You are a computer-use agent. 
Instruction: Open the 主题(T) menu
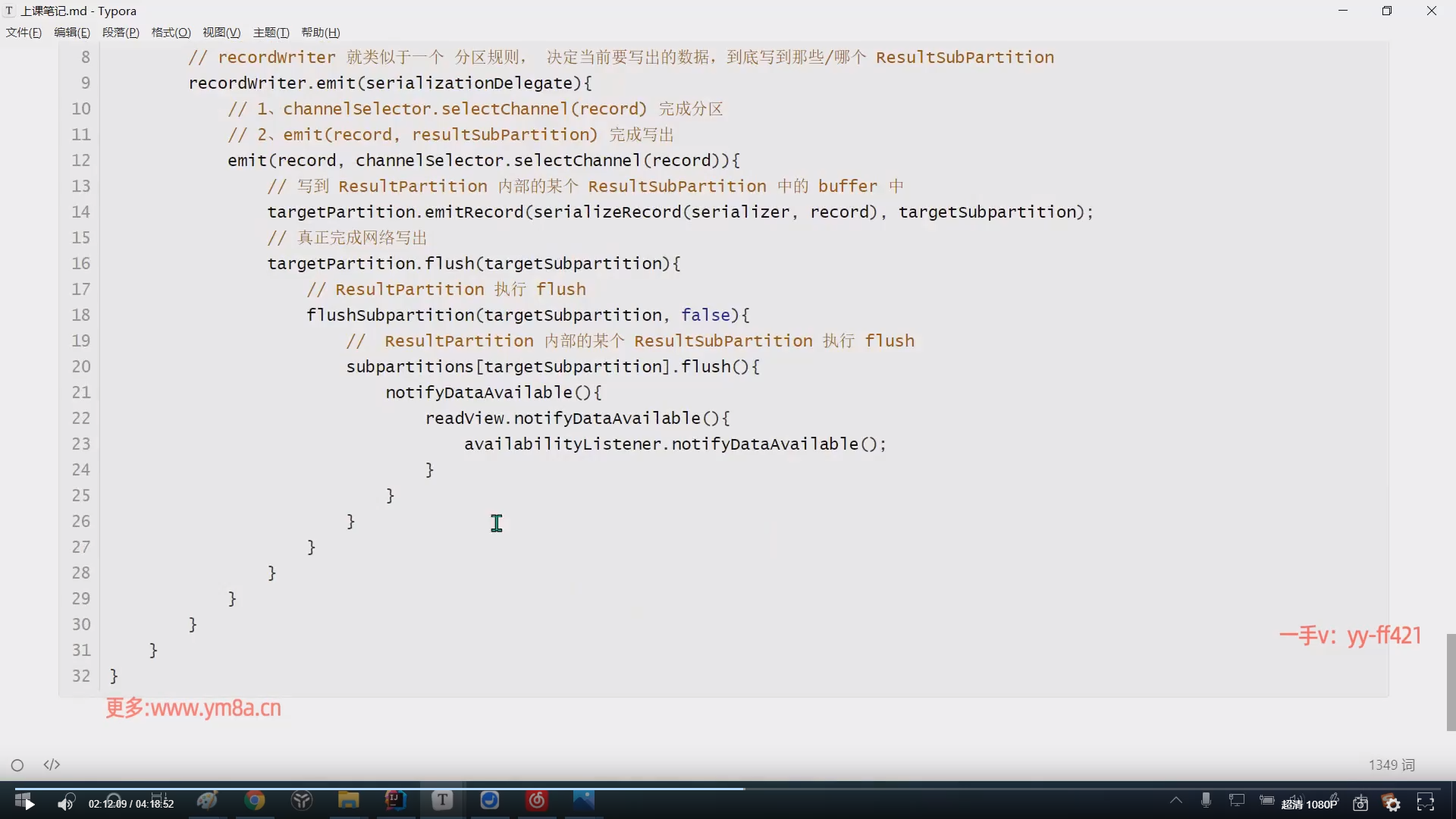[271, 33]
